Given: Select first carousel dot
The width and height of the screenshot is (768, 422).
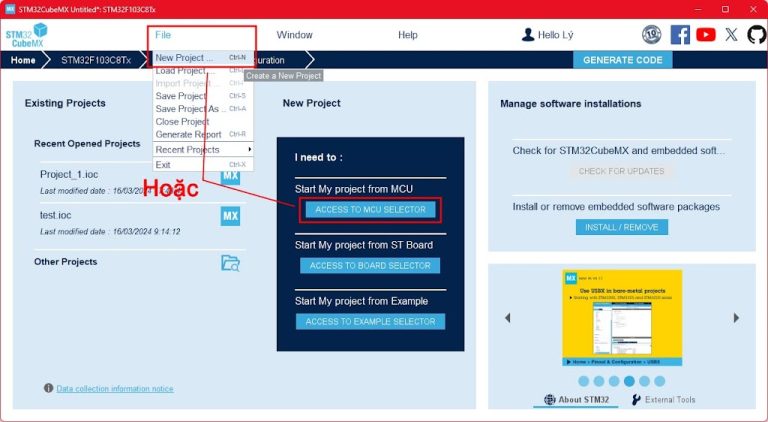Looking at the screenshot, I should (583, 381).
